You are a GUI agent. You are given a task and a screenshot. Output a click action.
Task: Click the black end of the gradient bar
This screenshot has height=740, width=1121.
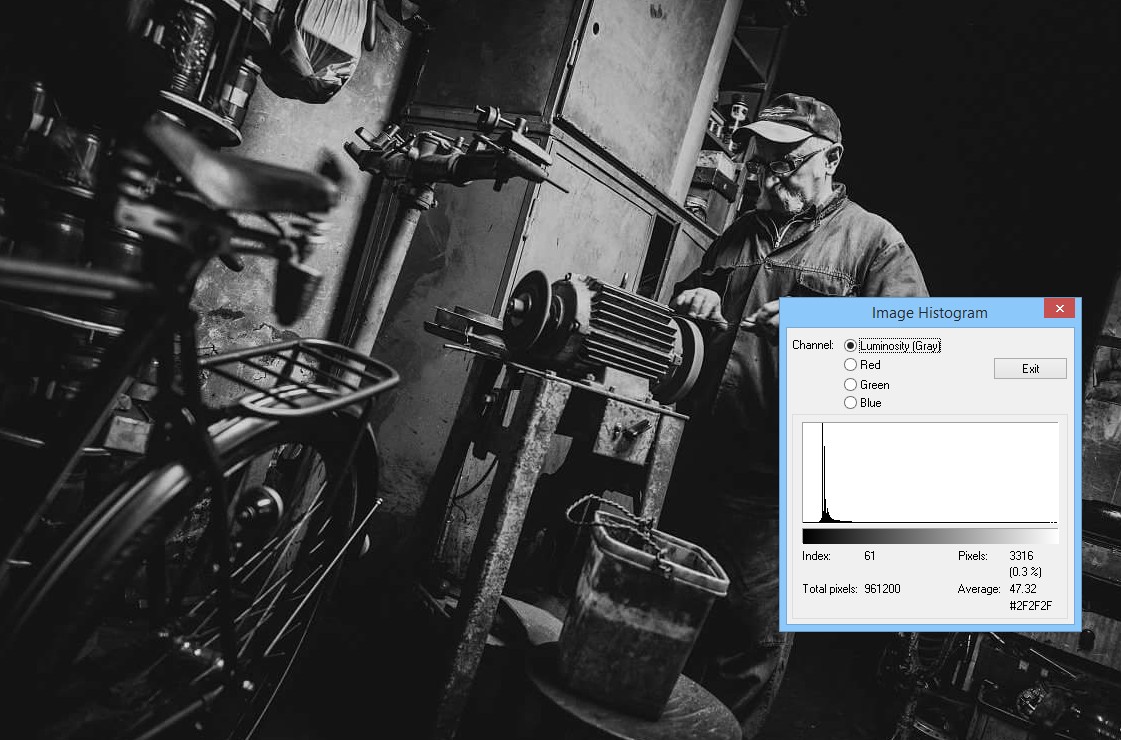808,535
